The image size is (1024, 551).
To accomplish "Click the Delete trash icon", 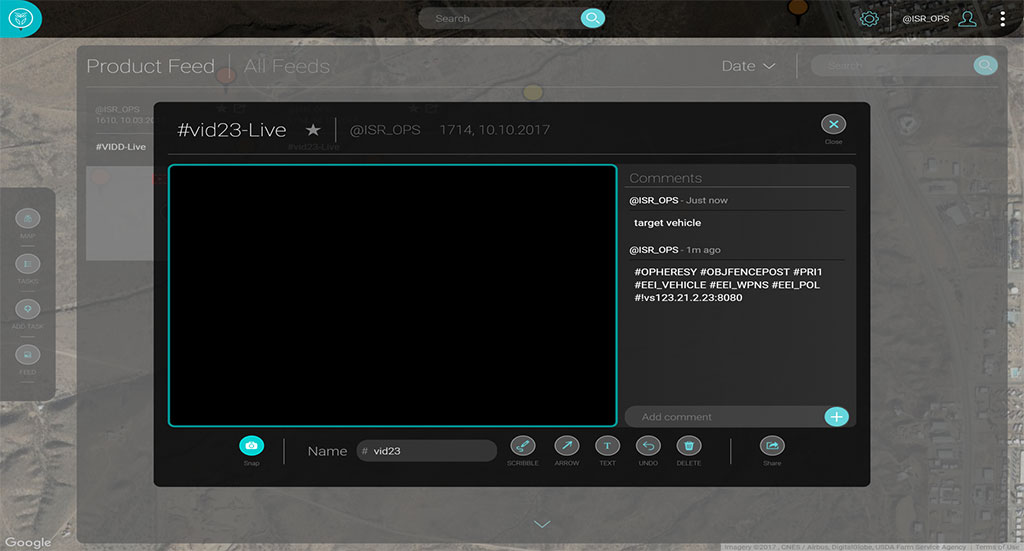I will [x=689, y=446].
